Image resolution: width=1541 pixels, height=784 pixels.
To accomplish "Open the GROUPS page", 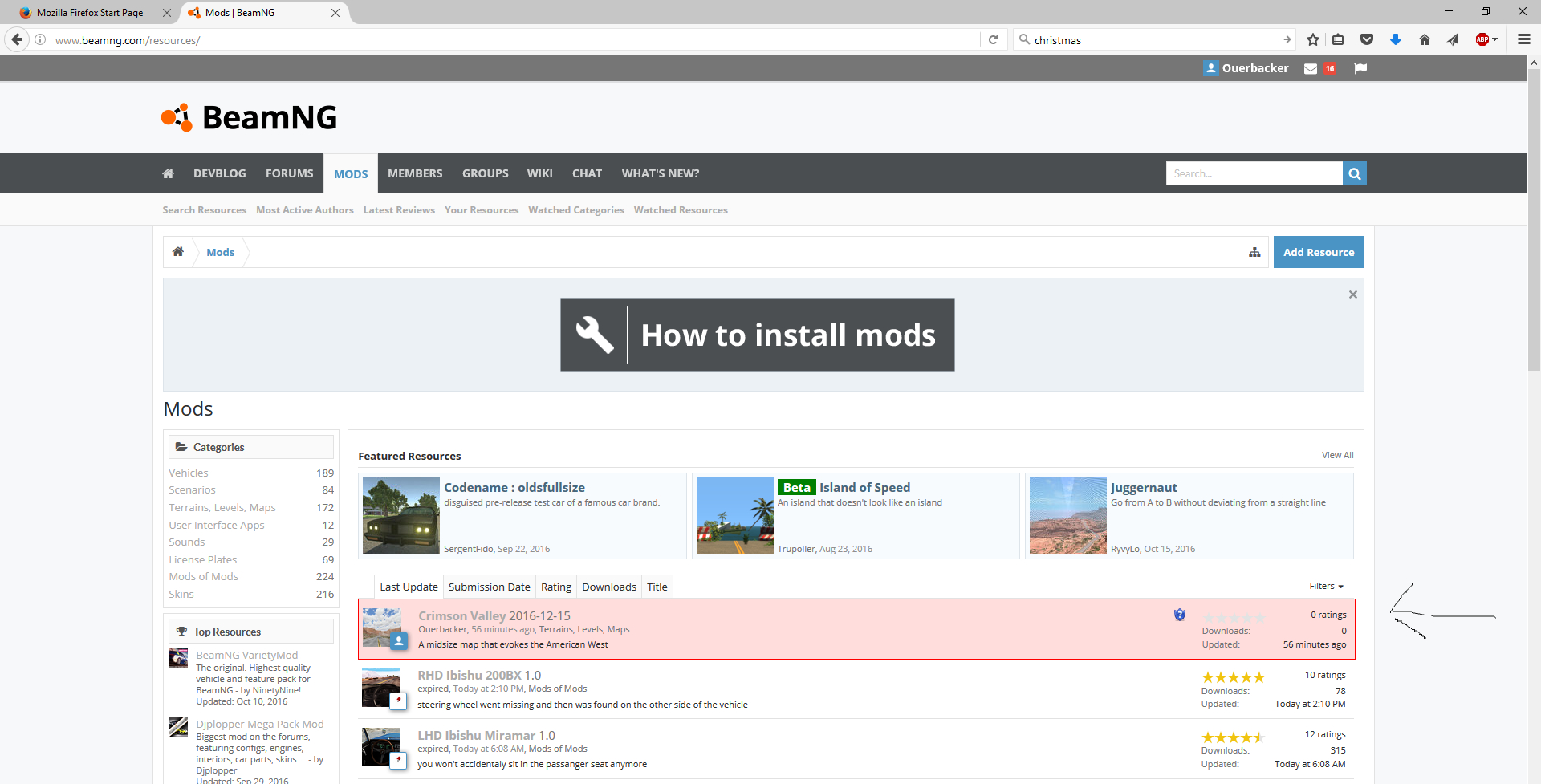I will (486, 173).
